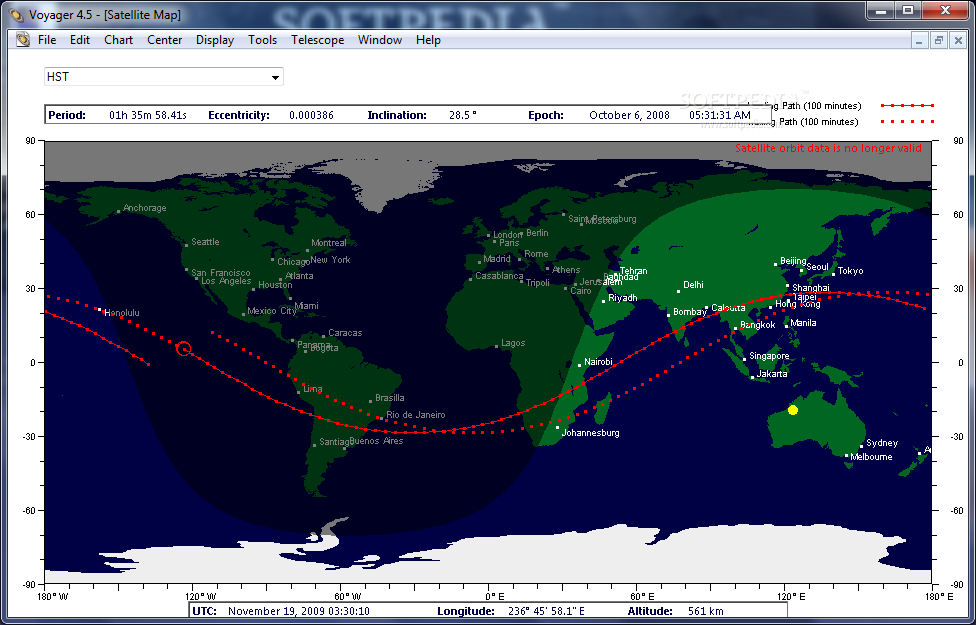Open the Edit menu
976x625 pixels.
[x=80, y=40]
